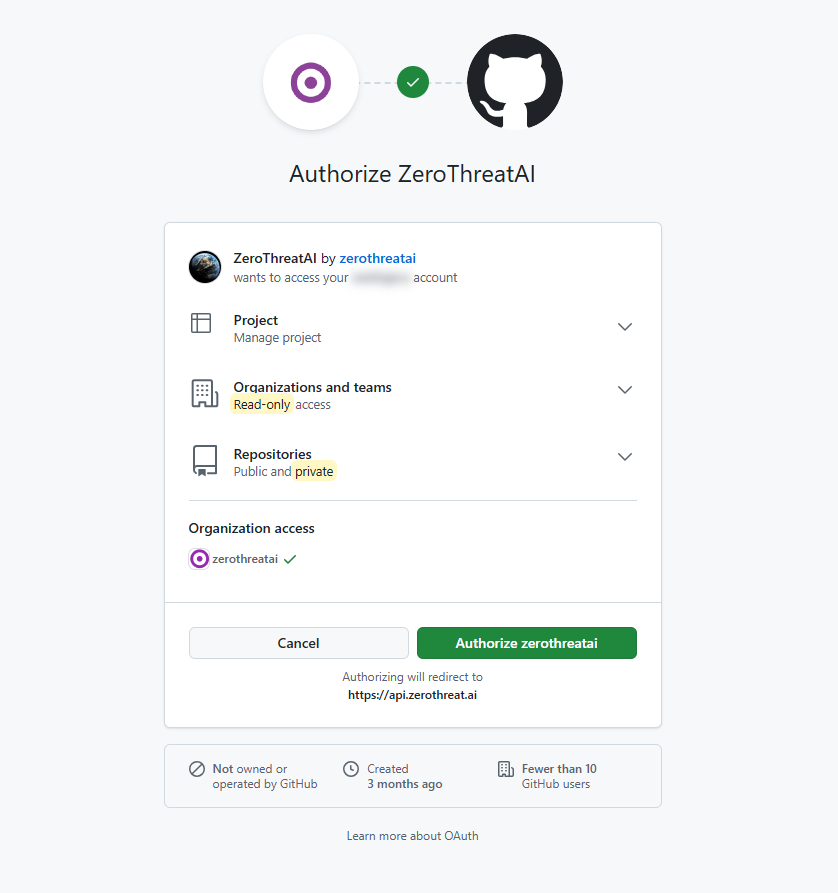Image resolution: width=838 pixels, height=893 pixels.
Task: Click the ZeroThreatAI globe avatar
Action: tap(205, 267)
